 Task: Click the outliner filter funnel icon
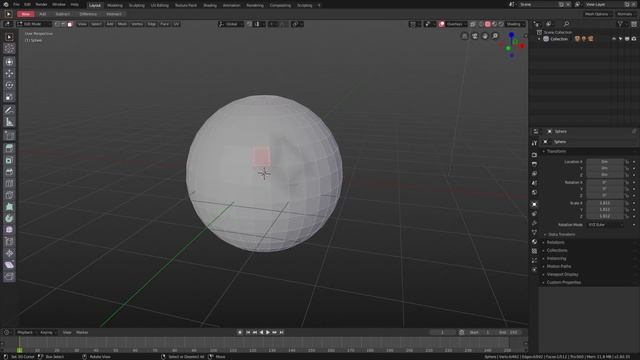pyautogui.click(x=620, y=24)
